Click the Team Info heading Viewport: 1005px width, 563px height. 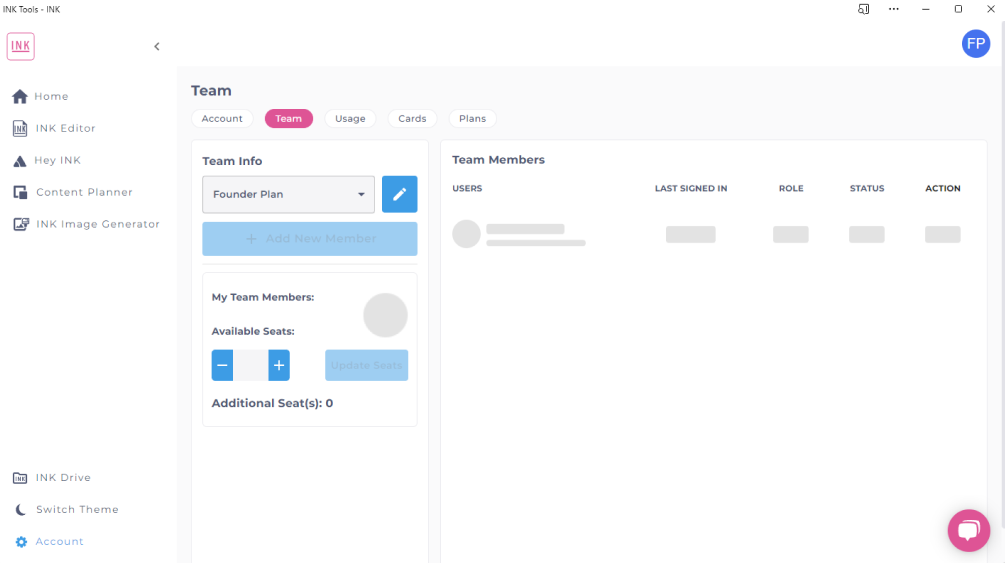(232, 161)
